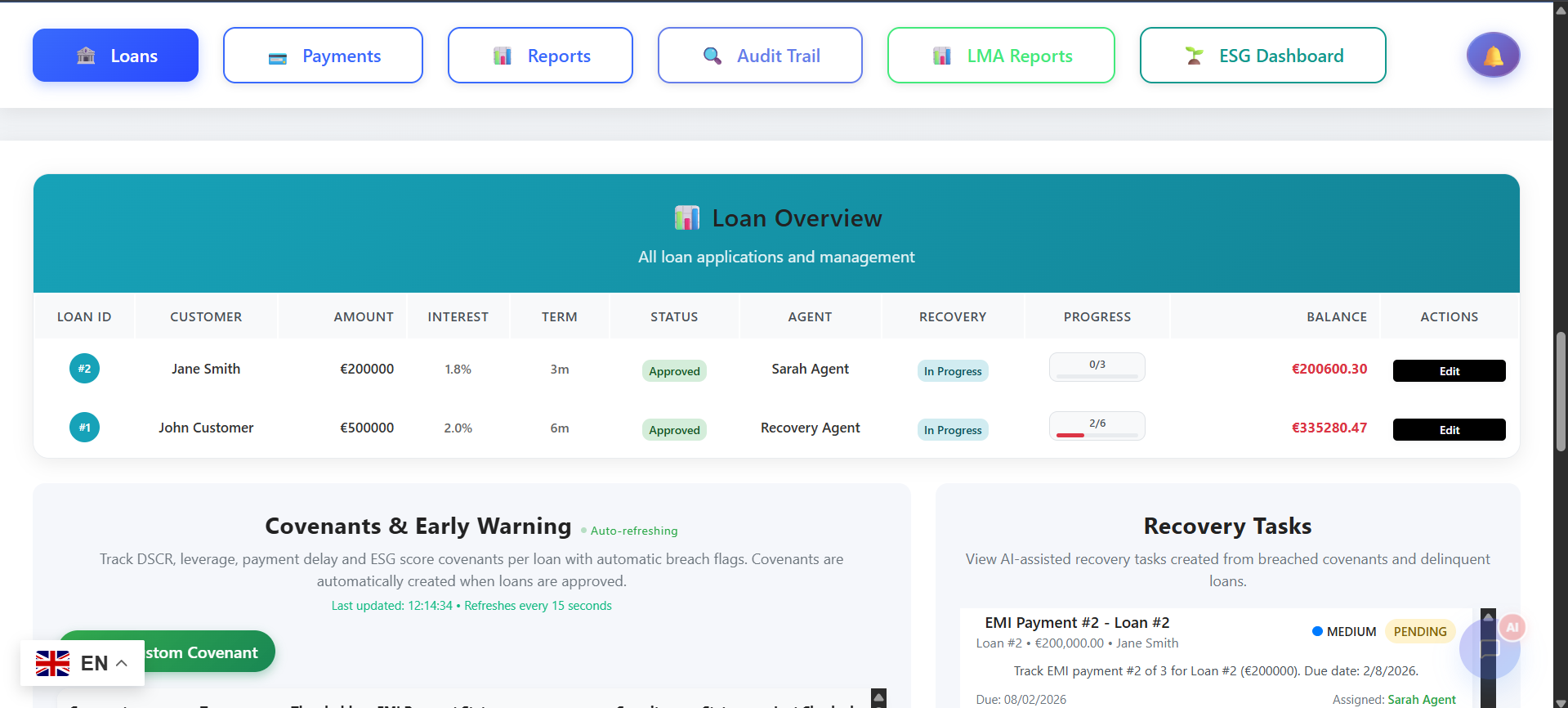Screen dimensions: 1568x708
Task: Click the Recovery Tasks scroll-up arrow
Action: tap(1488, 616)
